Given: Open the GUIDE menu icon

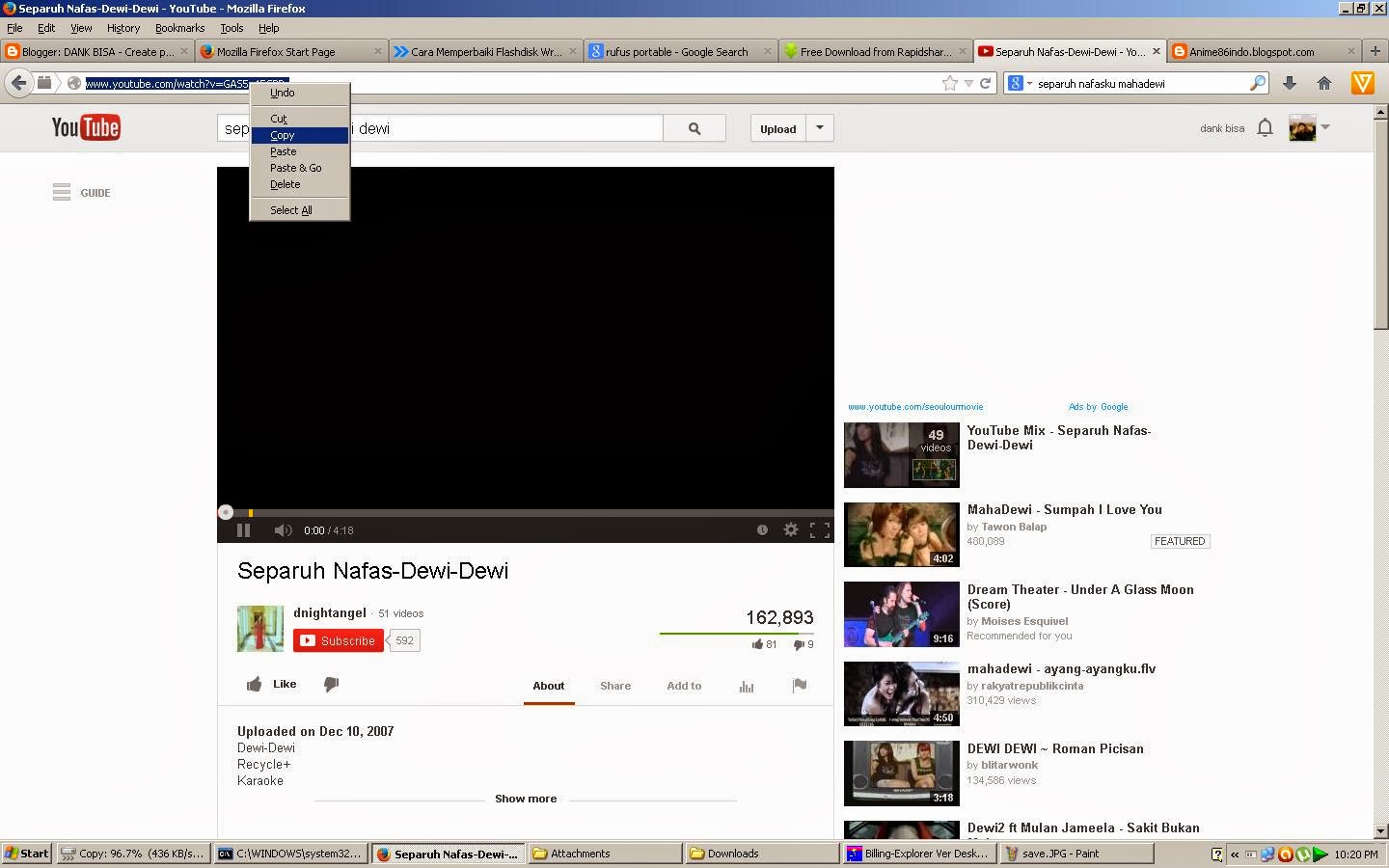Looking at the screenshot, I should (62, 192).
